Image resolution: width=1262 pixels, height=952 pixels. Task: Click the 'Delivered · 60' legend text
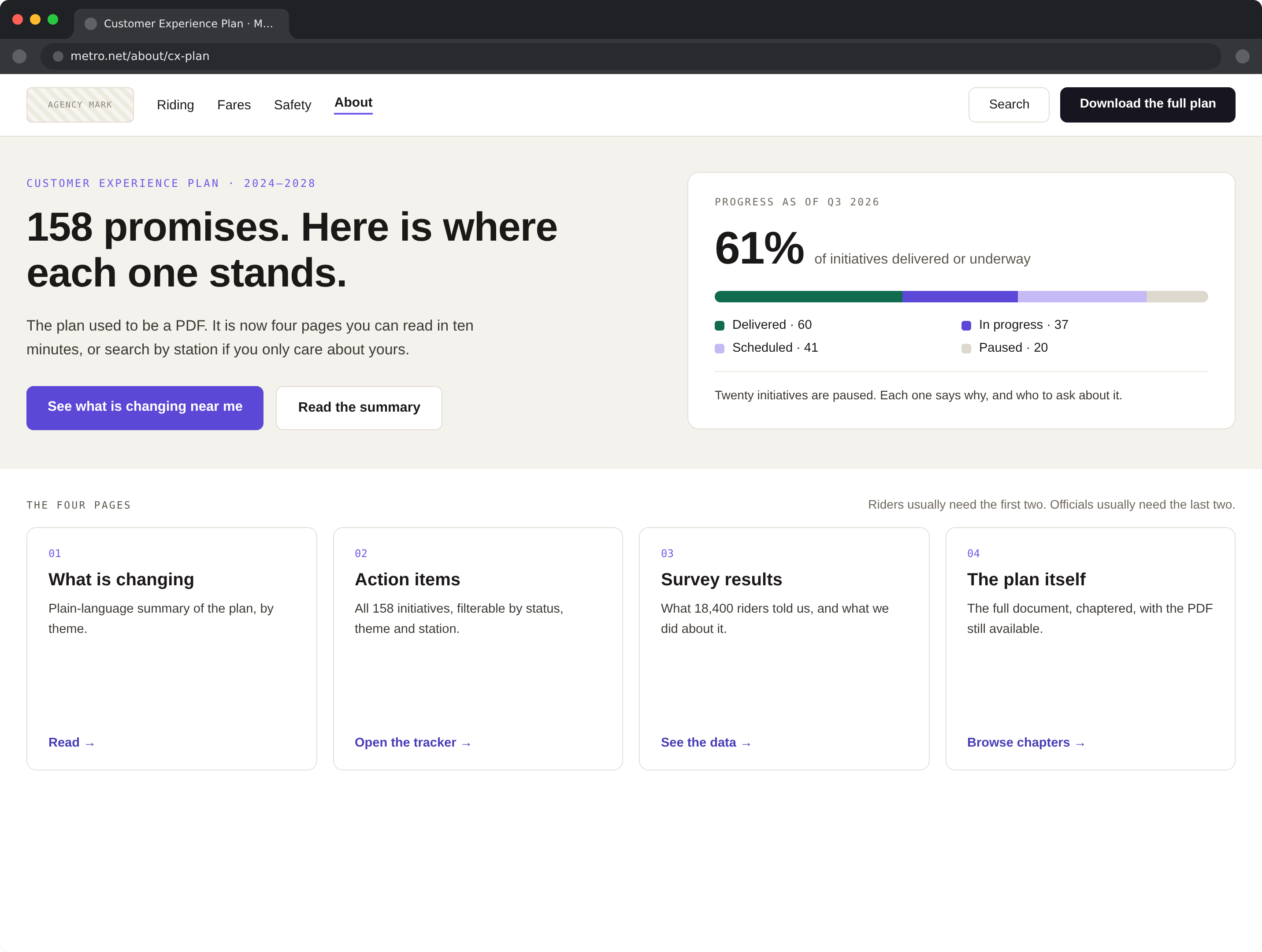(772, 325)
